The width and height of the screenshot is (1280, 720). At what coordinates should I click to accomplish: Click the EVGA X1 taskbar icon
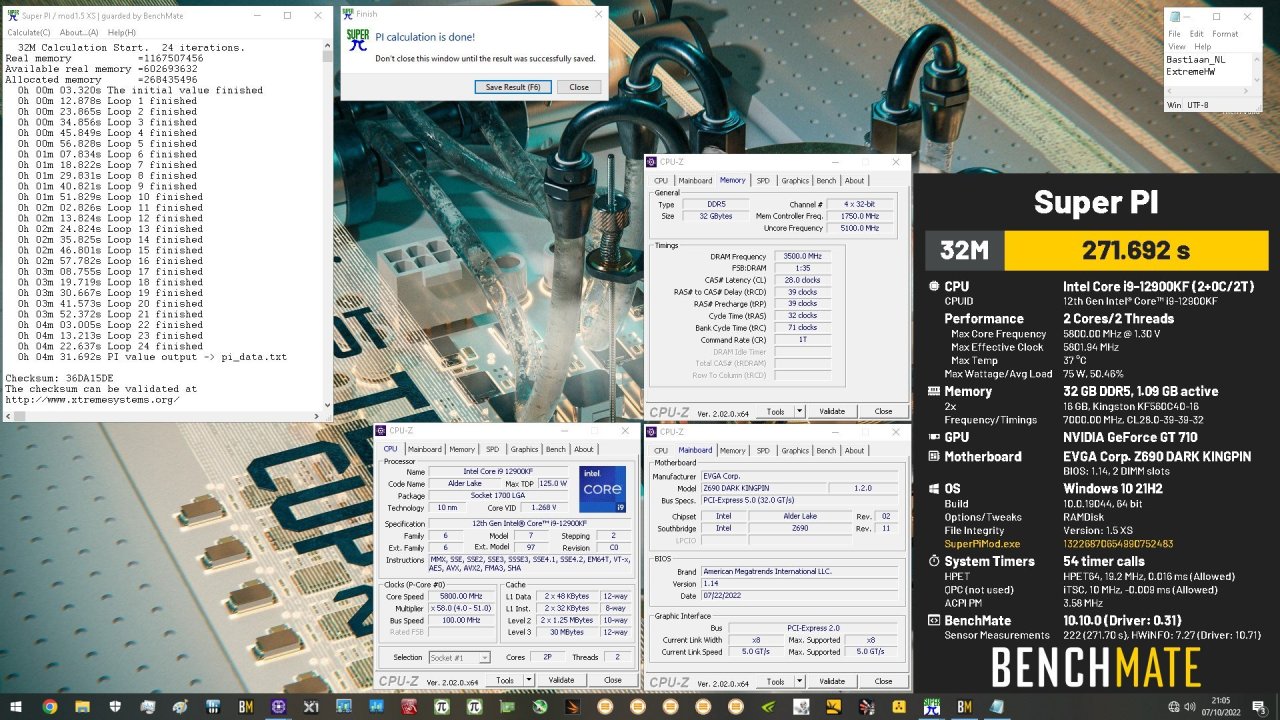pos(311,707)
